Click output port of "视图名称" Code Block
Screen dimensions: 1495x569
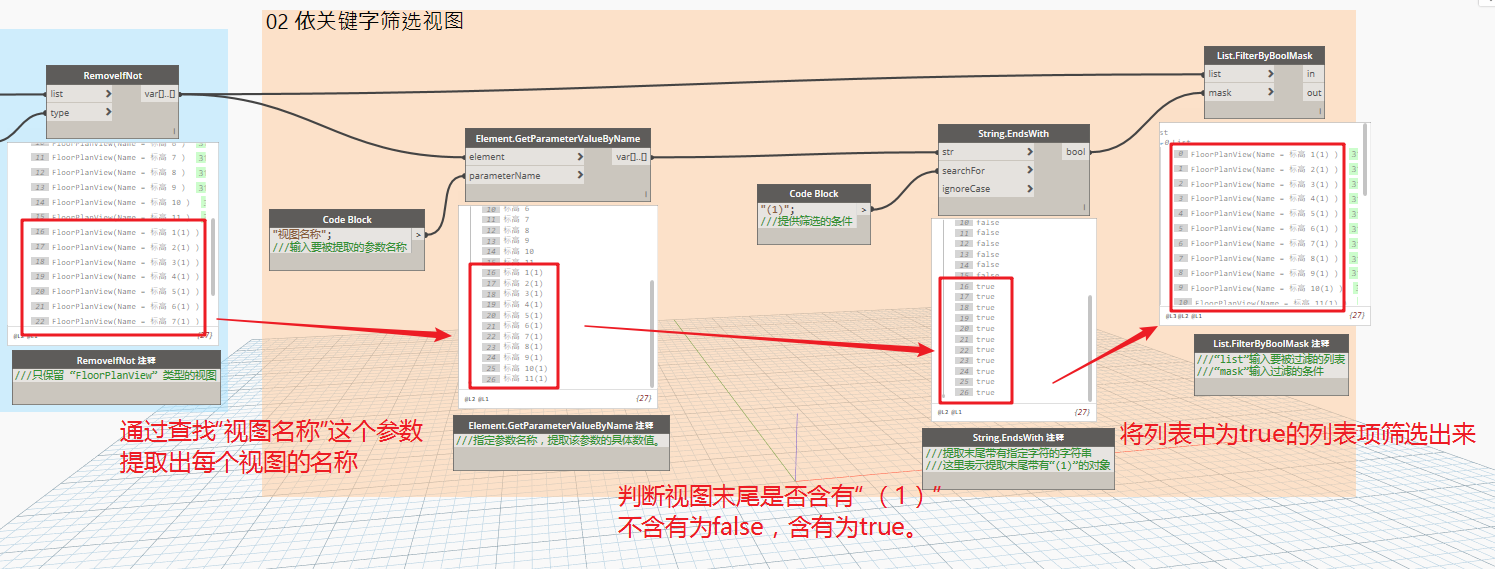point(418,235)
